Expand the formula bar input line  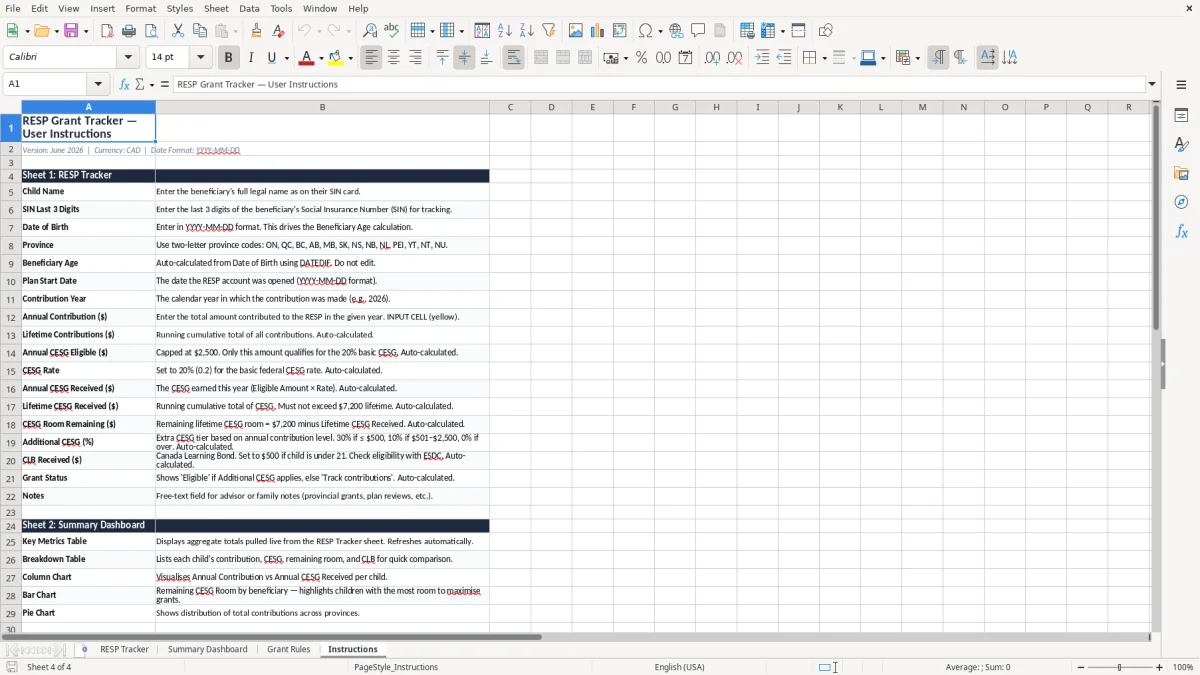(1152, 84)
